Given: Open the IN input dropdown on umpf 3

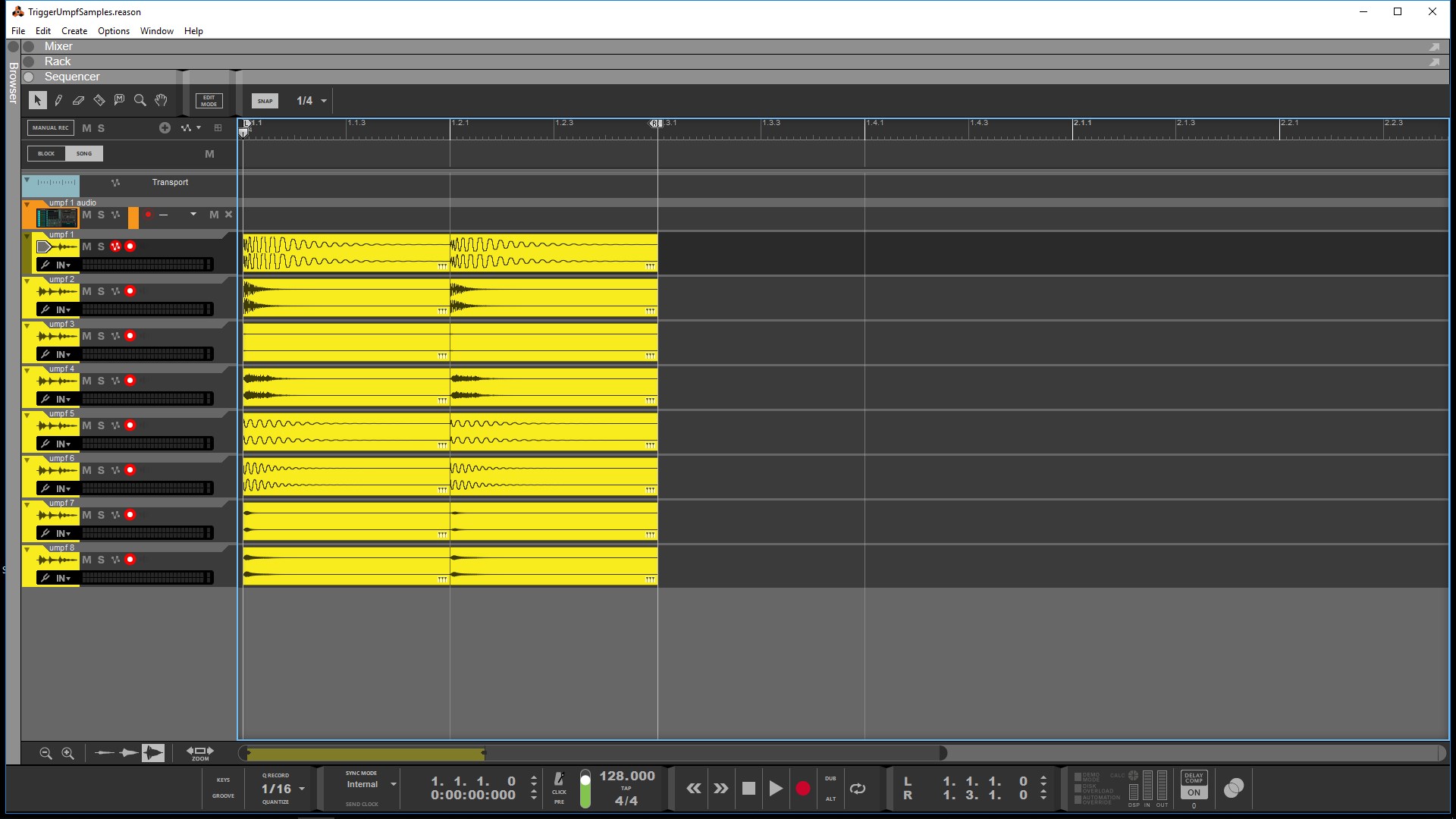Looking at the screenshot, I should [x=63, y=355].
